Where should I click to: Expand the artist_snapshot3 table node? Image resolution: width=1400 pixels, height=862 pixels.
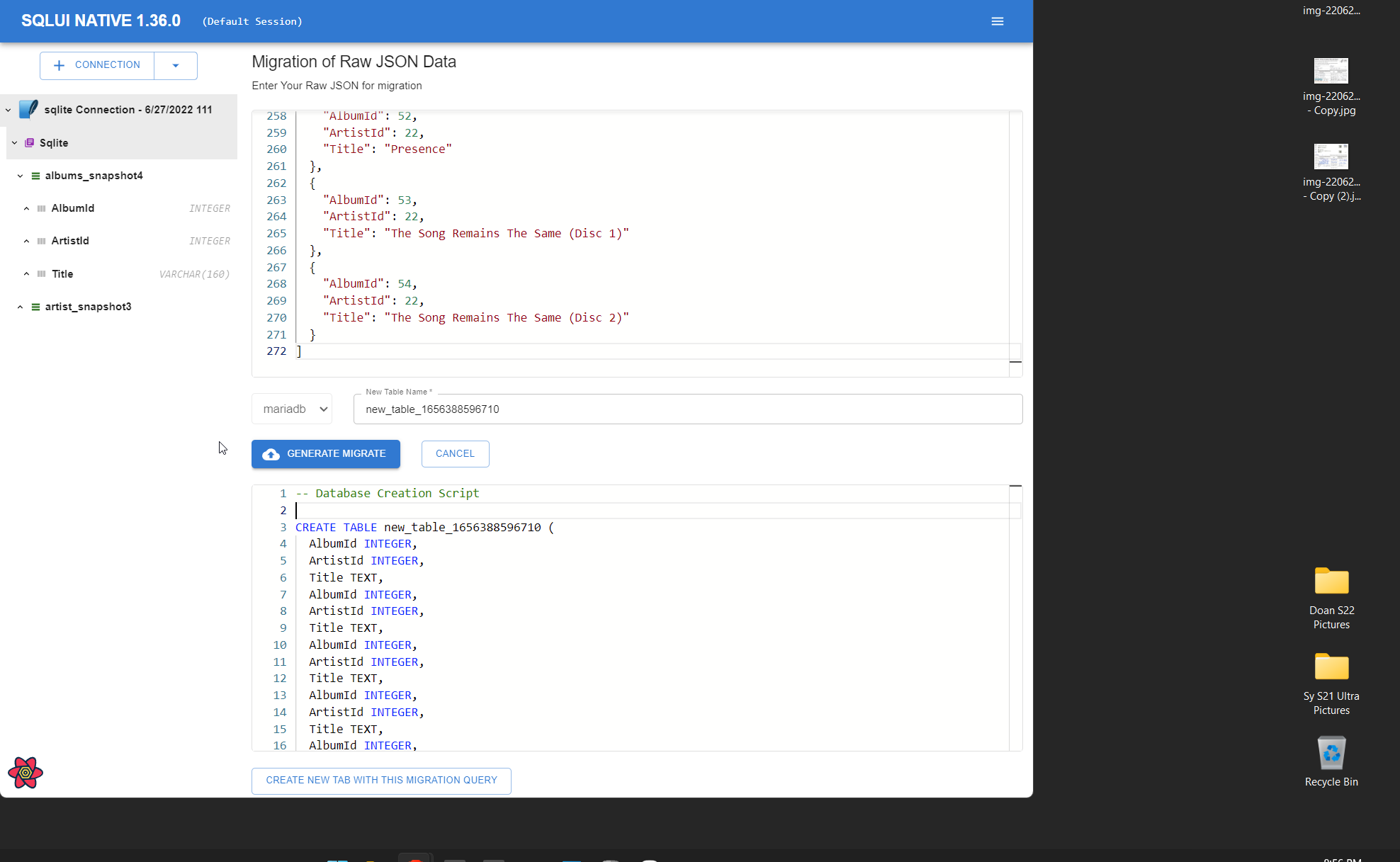[20, 307]
